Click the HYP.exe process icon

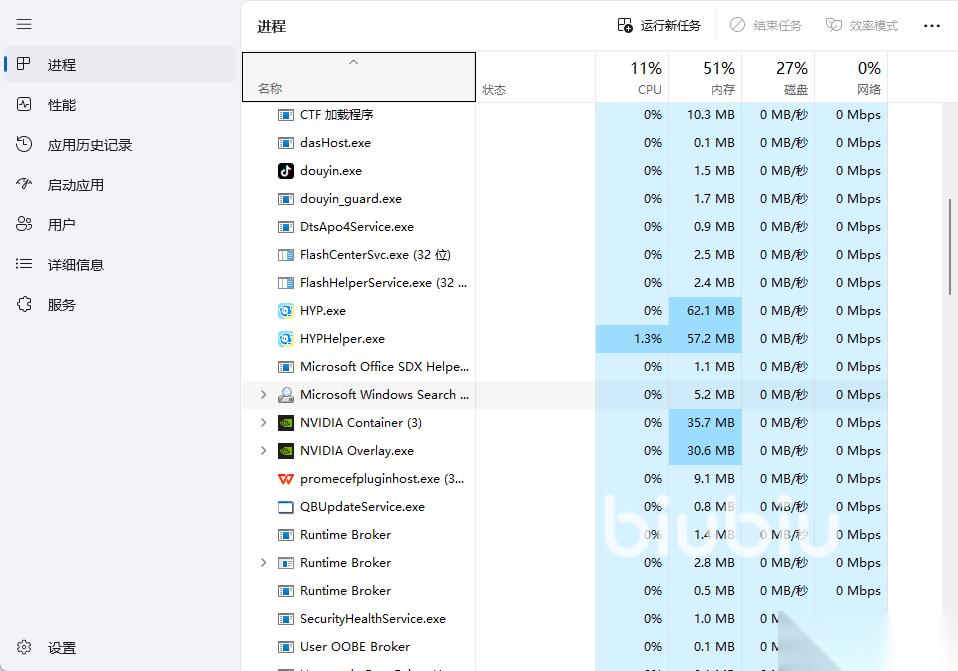click(286, 311)
